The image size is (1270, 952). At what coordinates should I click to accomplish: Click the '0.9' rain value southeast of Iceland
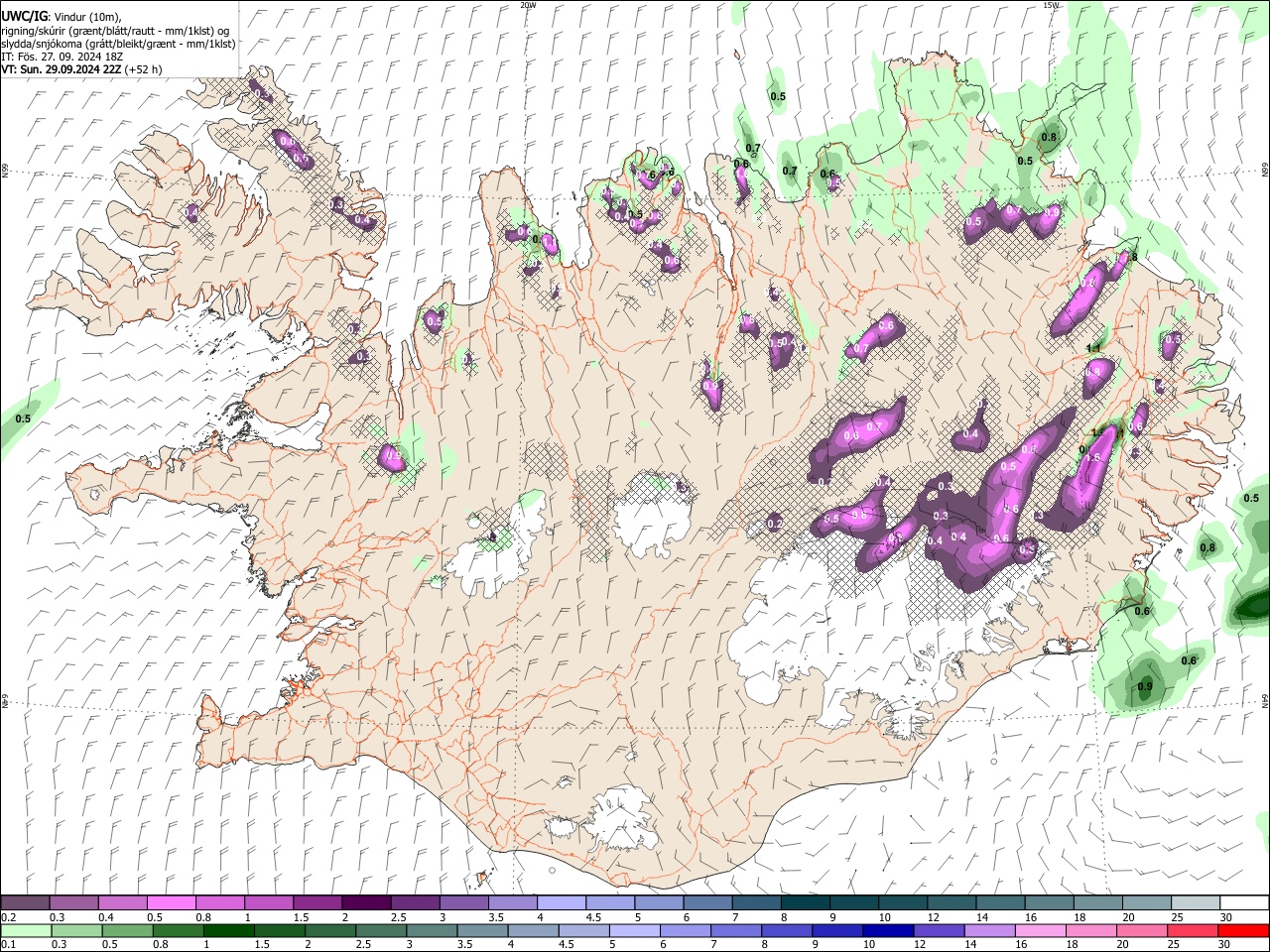pos(1144,687)
